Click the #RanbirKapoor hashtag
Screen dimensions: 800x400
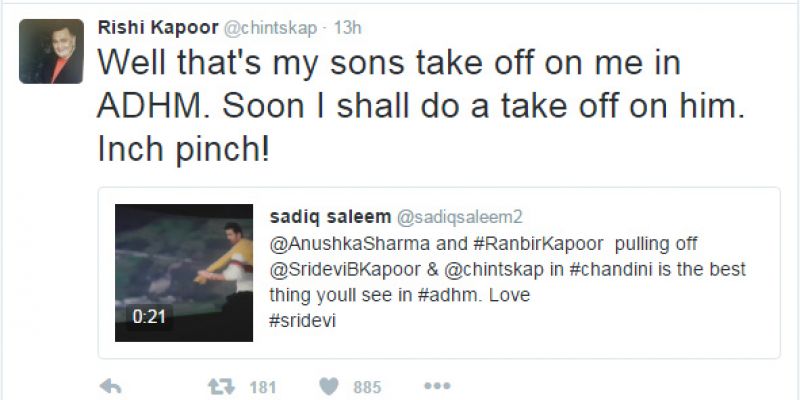tap(538, 244)
